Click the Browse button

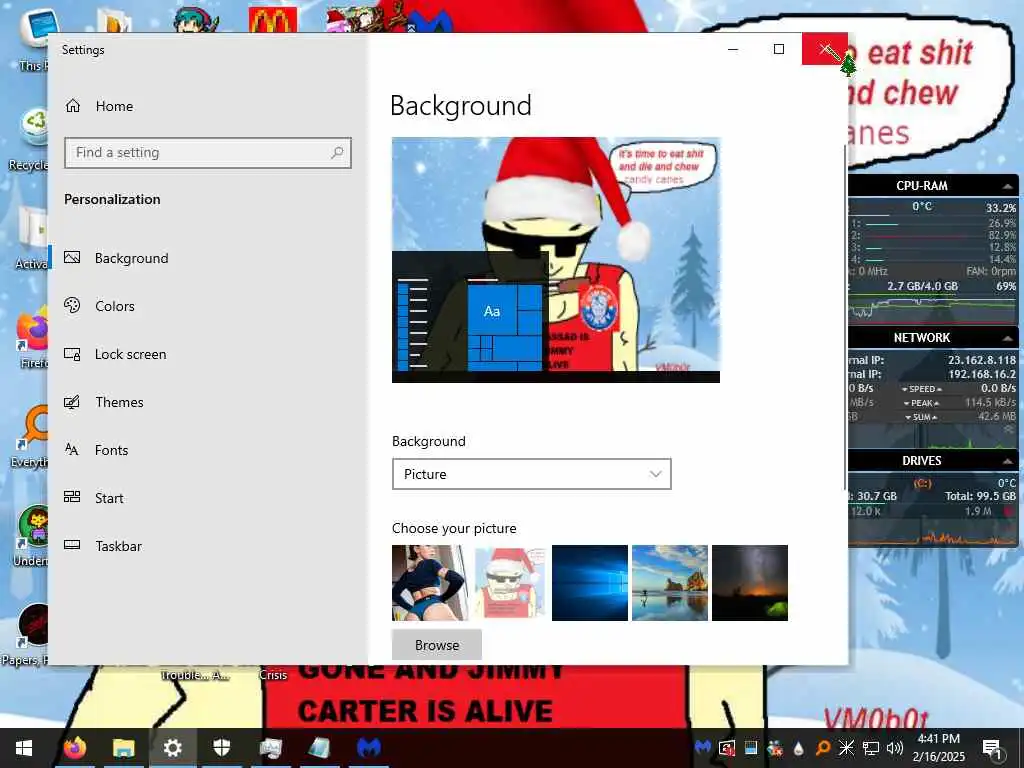[x=437, y=645]
